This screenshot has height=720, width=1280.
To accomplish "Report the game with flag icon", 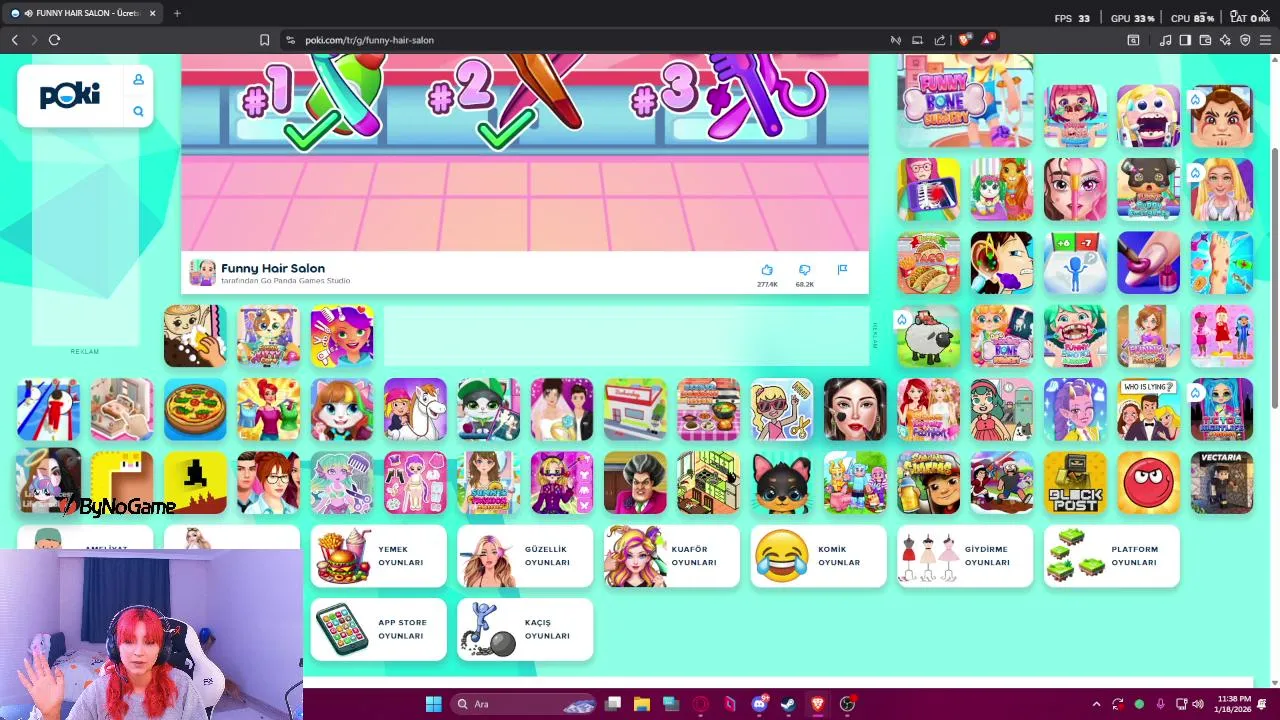I will [842, 269].
